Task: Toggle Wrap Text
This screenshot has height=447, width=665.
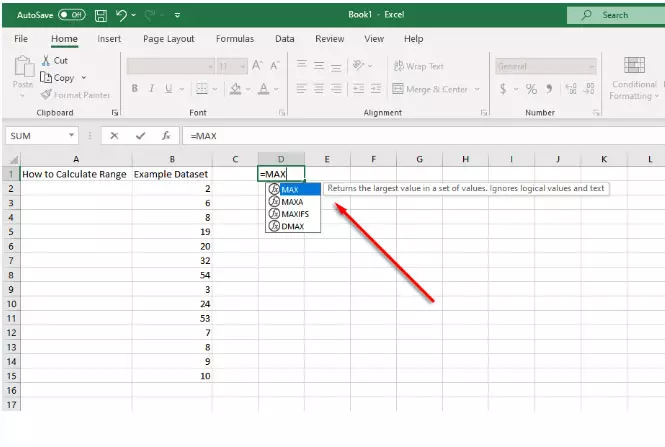Action: tap(419, 66)
